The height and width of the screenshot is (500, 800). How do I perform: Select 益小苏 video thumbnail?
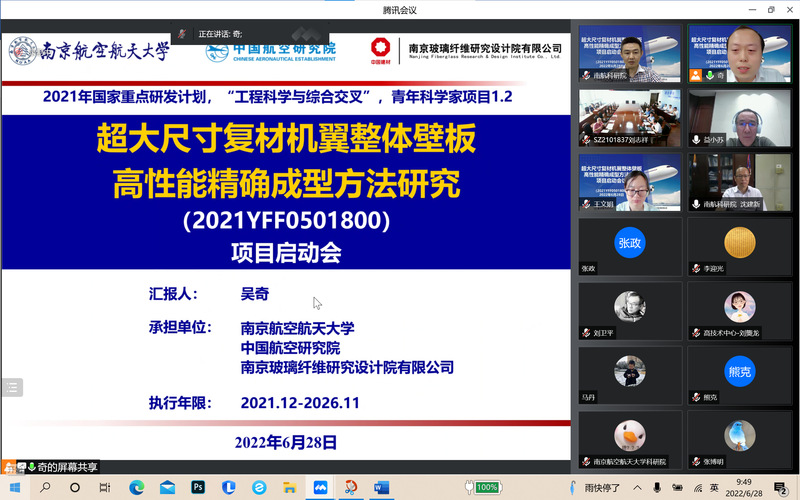pos(739,119)
